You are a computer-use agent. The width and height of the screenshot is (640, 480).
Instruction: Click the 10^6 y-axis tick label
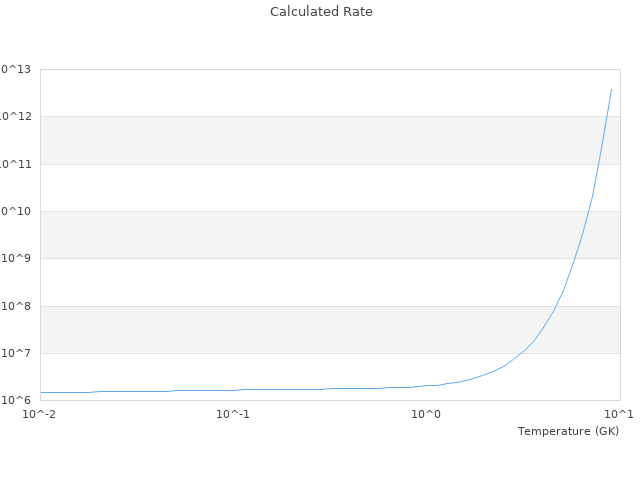[17, 400]
